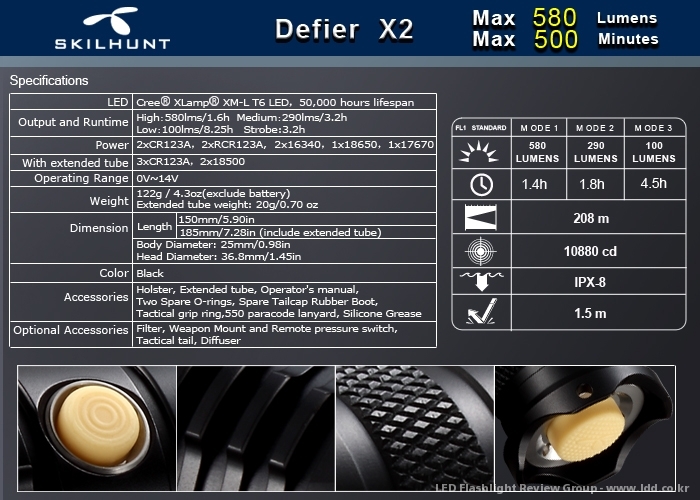Select the Operating Range label
700x500 pixels.
click(x=81, y=178)
